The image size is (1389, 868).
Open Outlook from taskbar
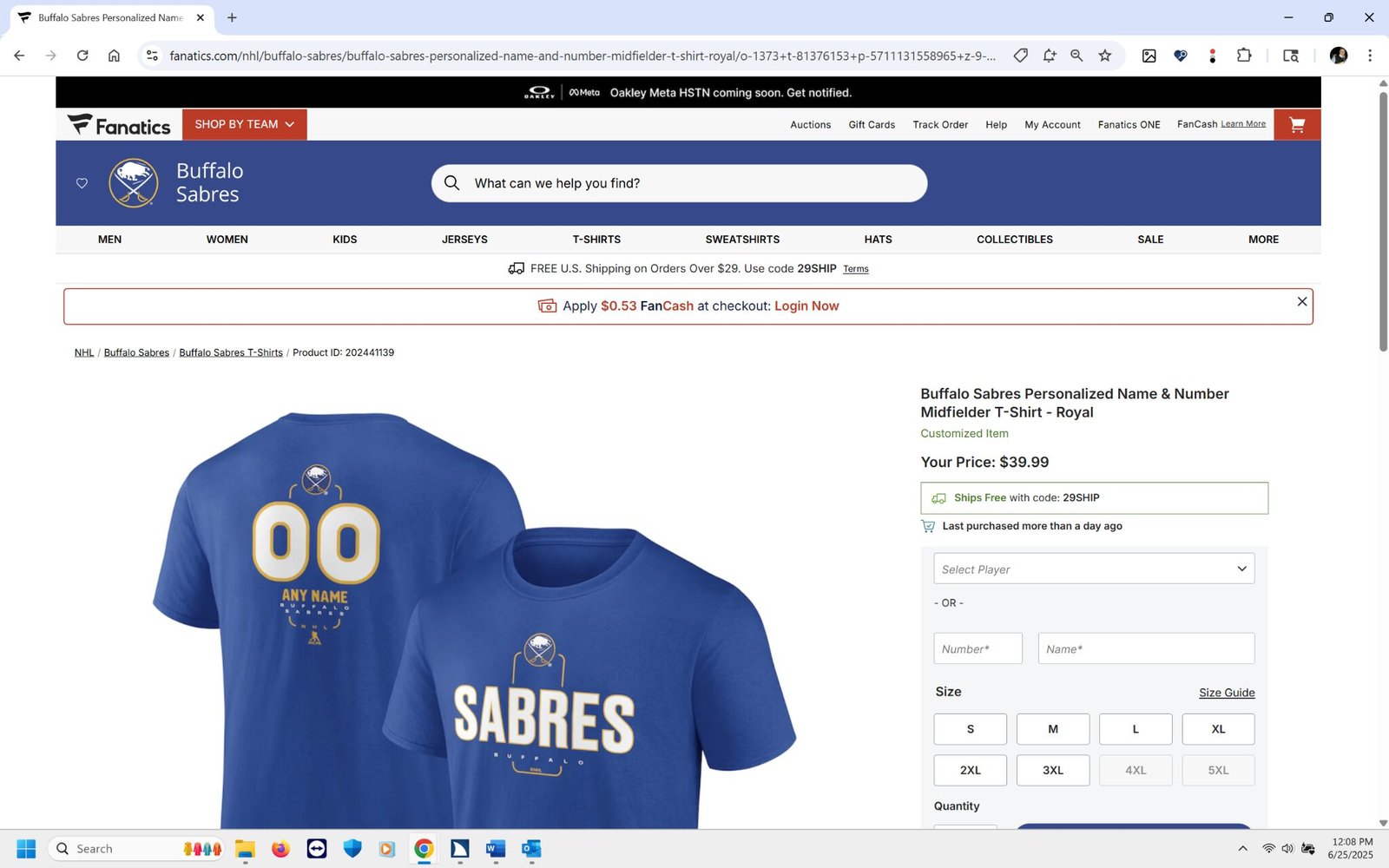click(x=531, y=848)
